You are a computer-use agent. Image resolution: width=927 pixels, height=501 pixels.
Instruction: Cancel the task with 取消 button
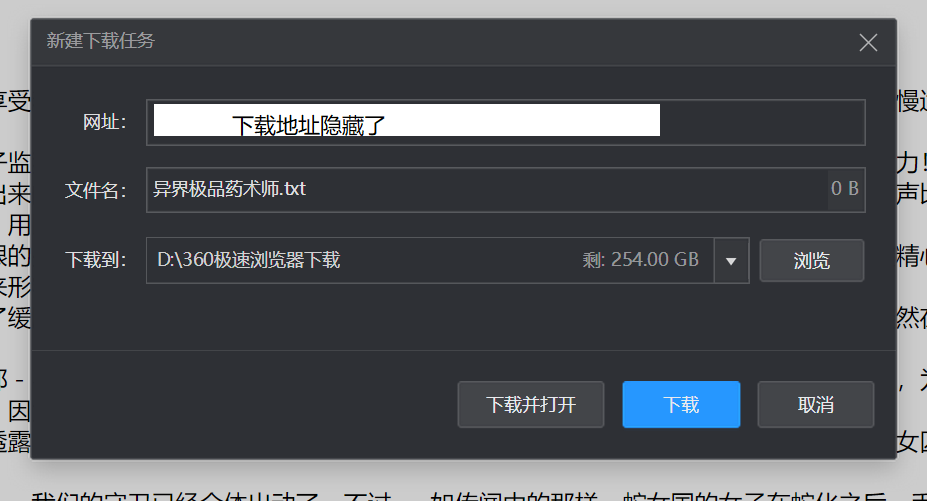pos(816,405)
